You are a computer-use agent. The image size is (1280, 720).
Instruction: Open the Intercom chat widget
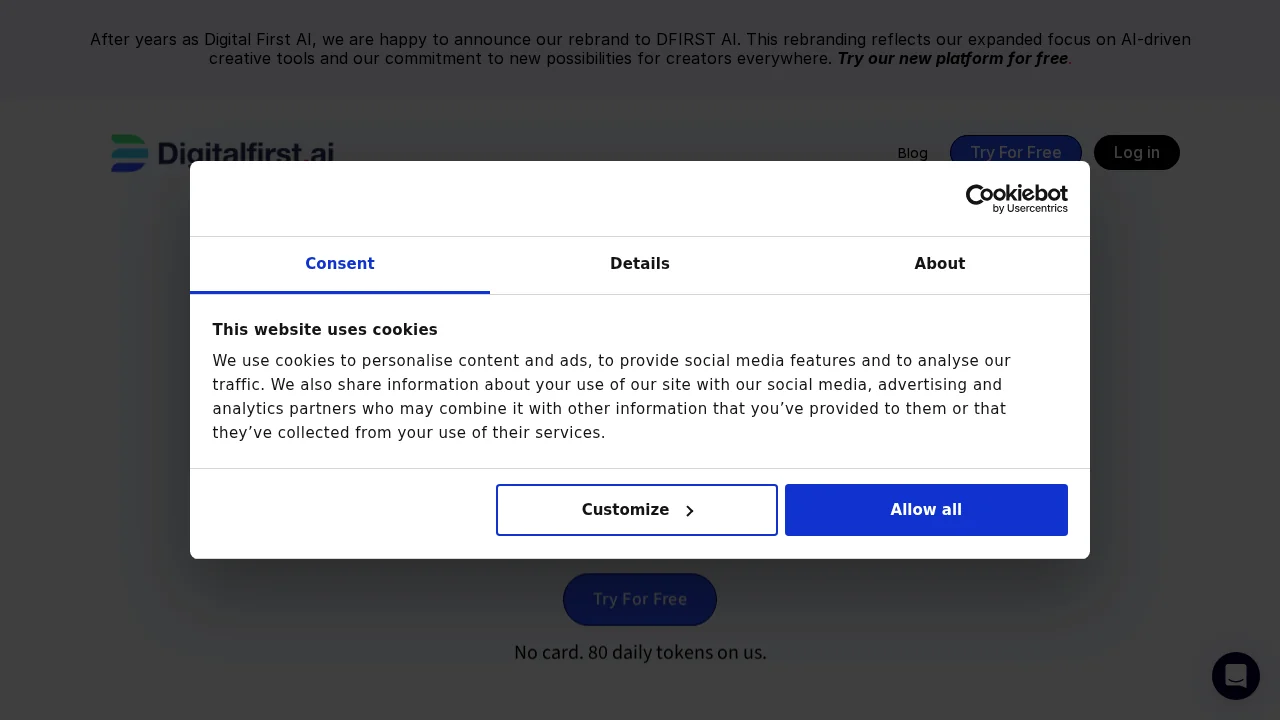click(1236, 676)
